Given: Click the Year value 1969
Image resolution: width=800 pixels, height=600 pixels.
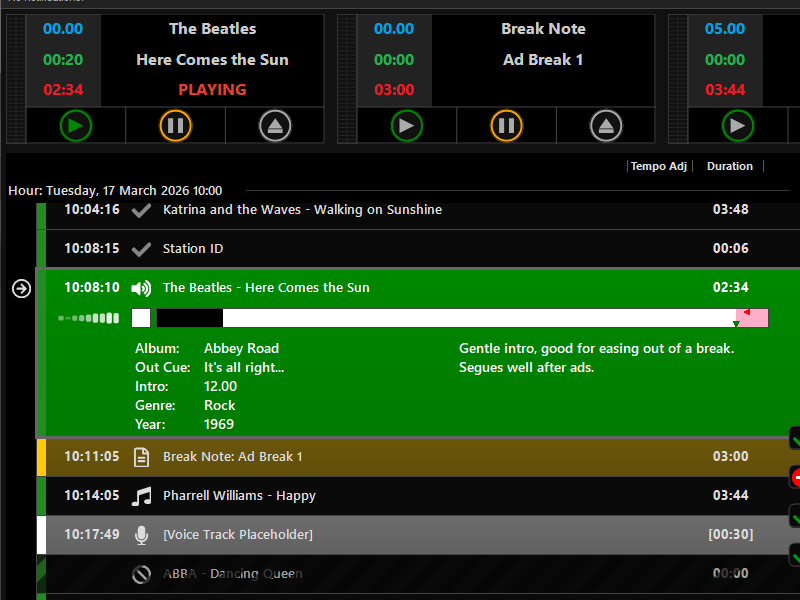Looking at the screenshot, I should (x=218, y=424).
